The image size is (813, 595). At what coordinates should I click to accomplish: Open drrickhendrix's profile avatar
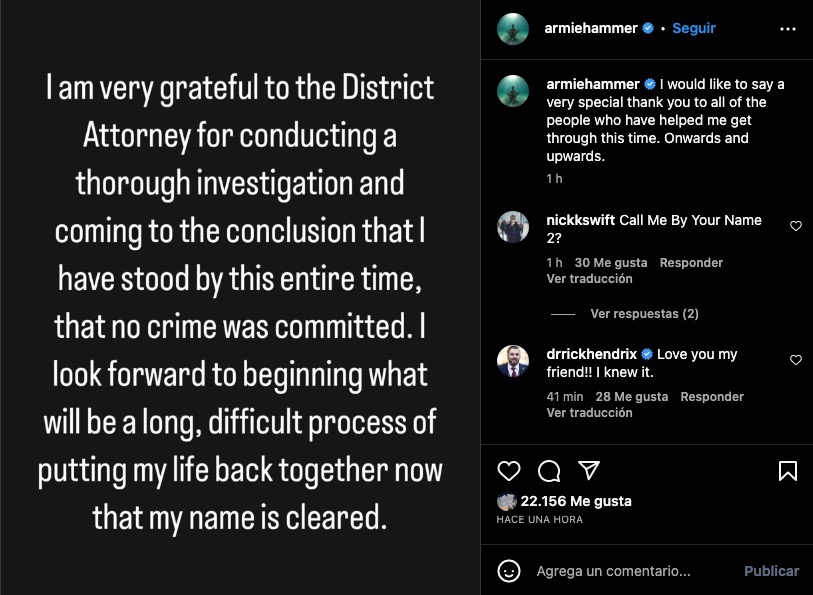coord(513,362)
